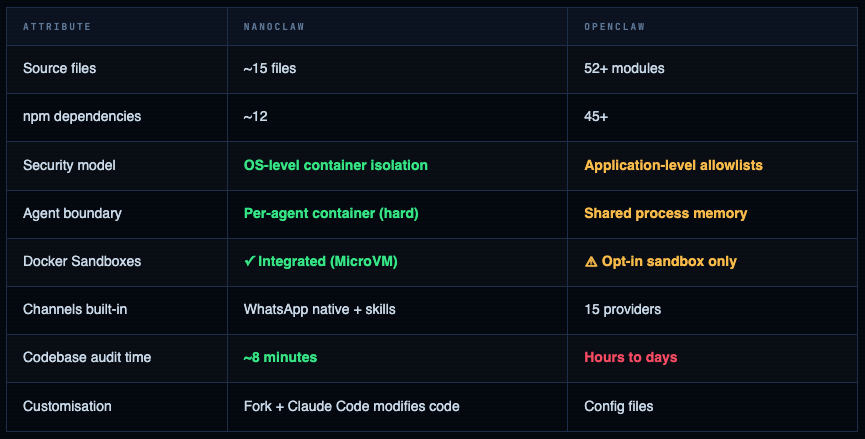The image size is (865, 439).
Task: Click the Source files row label
Action: [x=60, y=68]
